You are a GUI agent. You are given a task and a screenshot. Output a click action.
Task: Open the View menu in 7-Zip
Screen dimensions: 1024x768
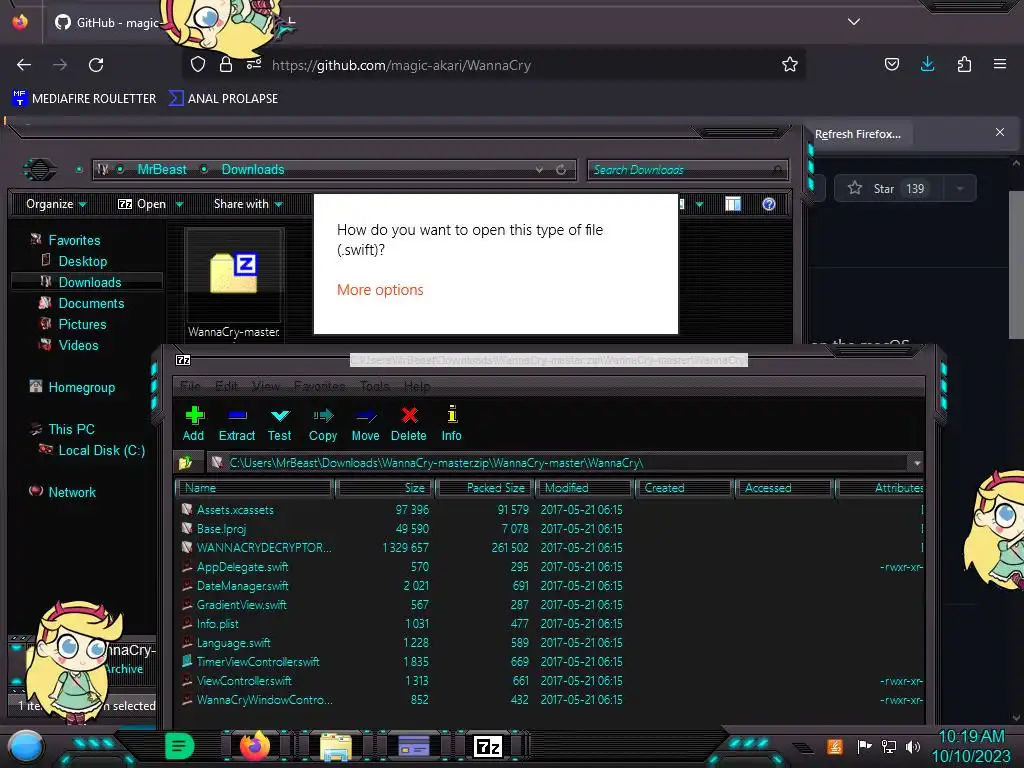tap(266, 386)
